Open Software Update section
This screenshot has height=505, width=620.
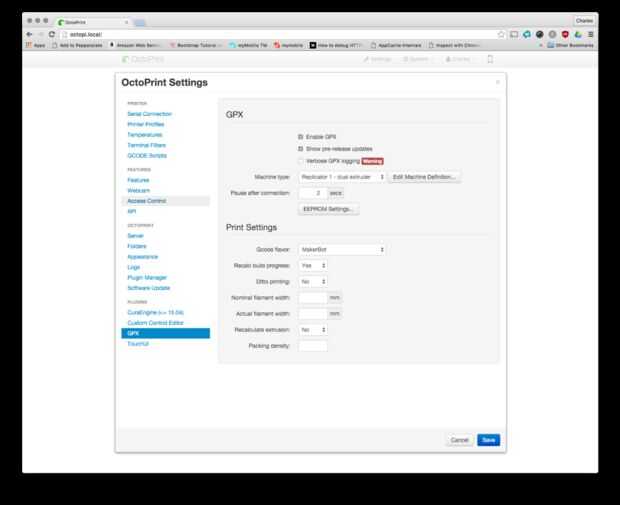(149, 288)
